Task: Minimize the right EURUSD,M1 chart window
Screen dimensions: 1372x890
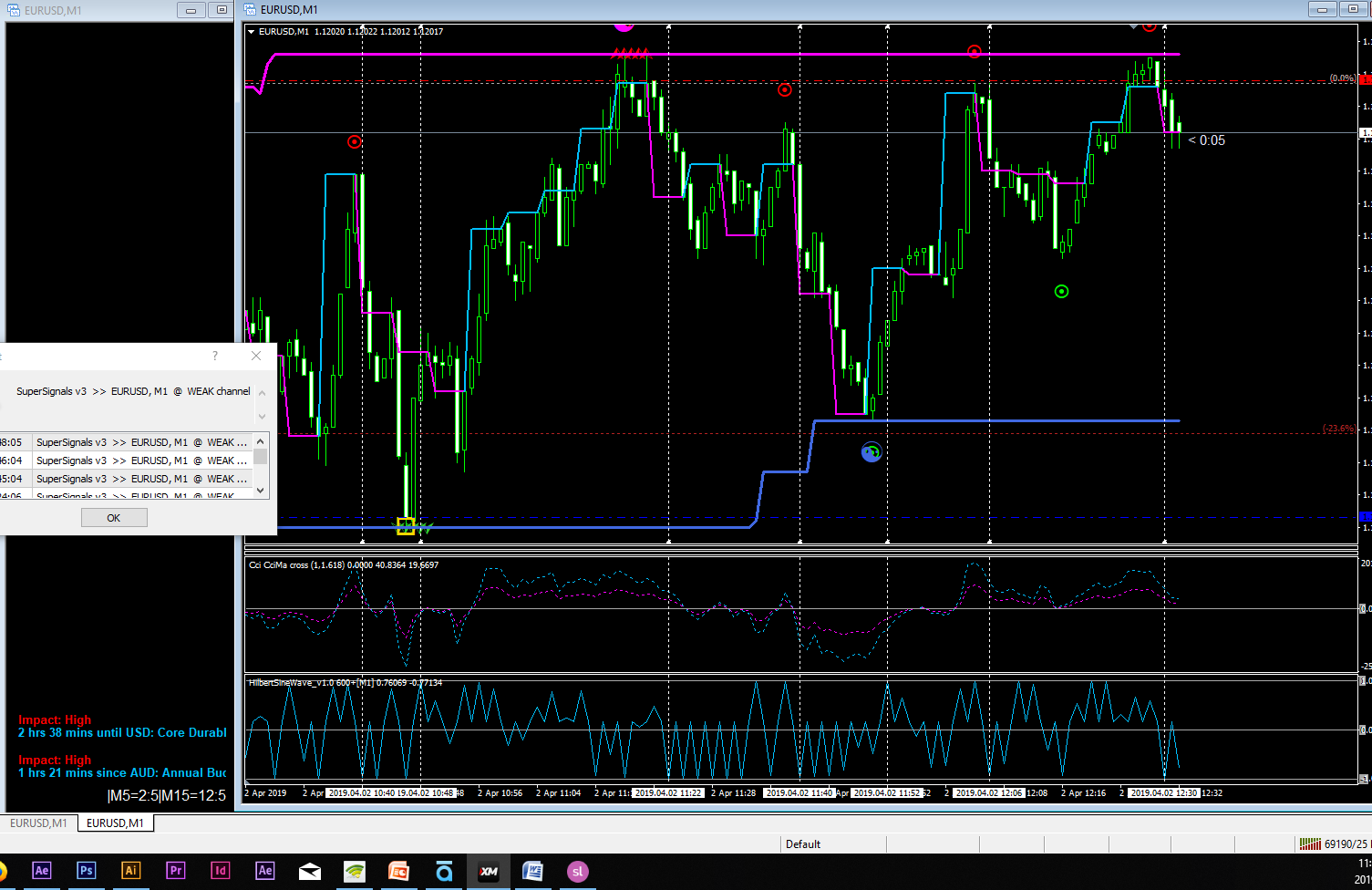Action: coord(1321,9)
